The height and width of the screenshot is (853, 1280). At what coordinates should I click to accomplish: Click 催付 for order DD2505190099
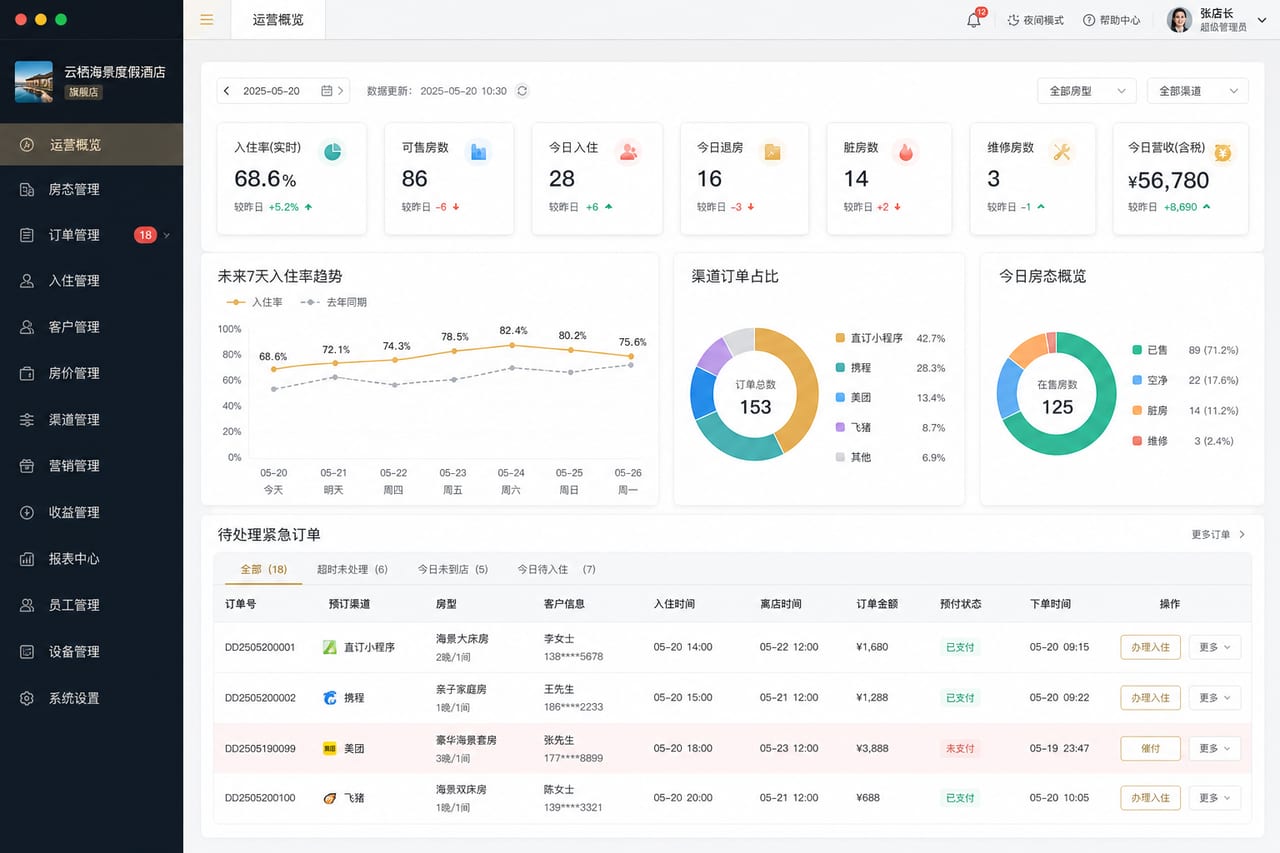pos(1150,748)
